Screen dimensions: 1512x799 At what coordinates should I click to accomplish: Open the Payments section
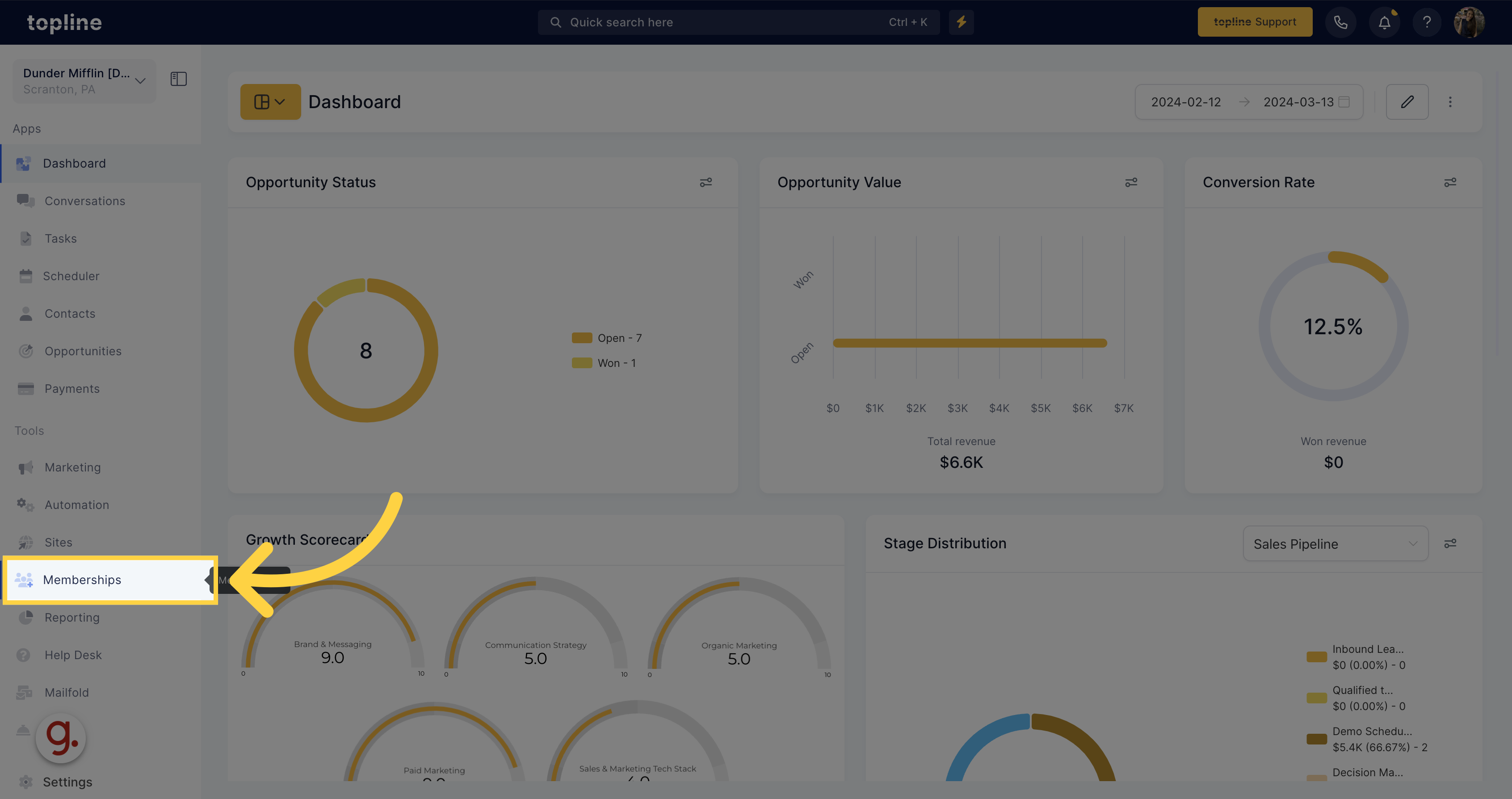click(x=71, y=388)
